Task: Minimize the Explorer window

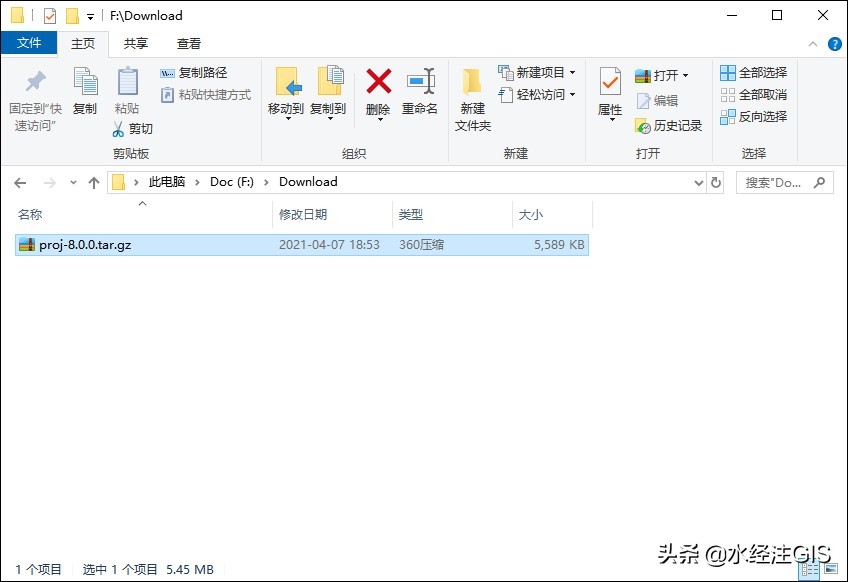Action: [732, 15]
